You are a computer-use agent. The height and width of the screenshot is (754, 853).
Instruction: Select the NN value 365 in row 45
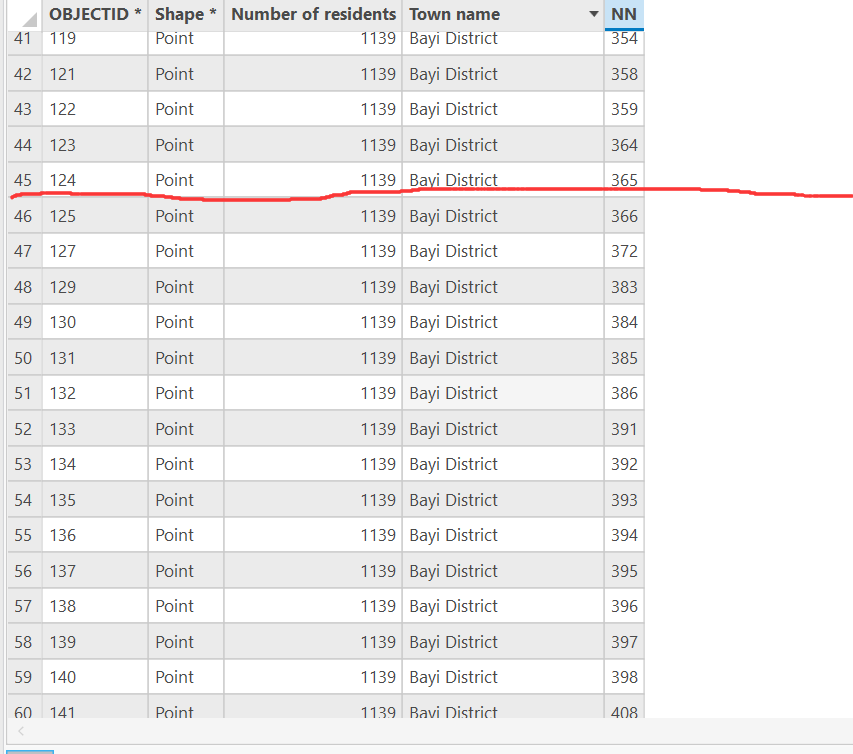click(624, 180)
